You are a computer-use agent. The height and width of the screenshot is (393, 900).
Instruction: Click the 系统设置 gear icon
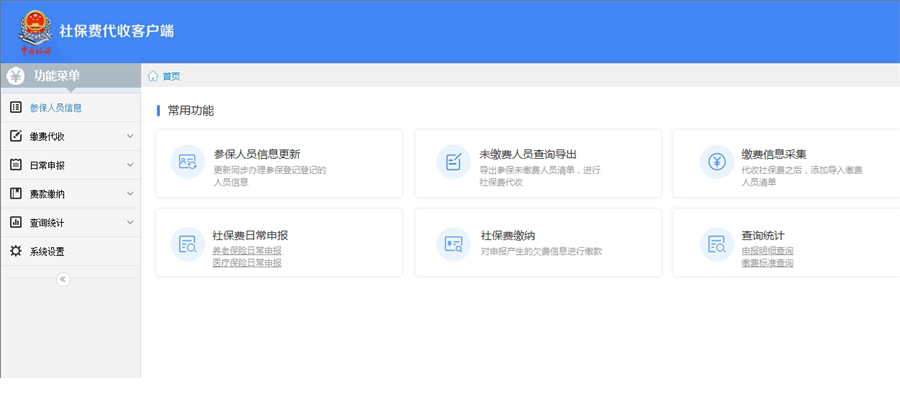[x=15, y=251]
